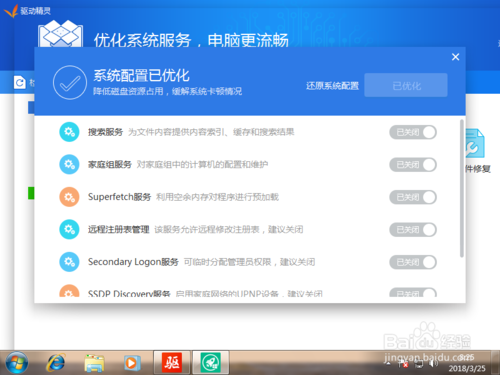Open the media player from the taskbar
This screenshot has height=375, width=500.
tap(132, 363)
